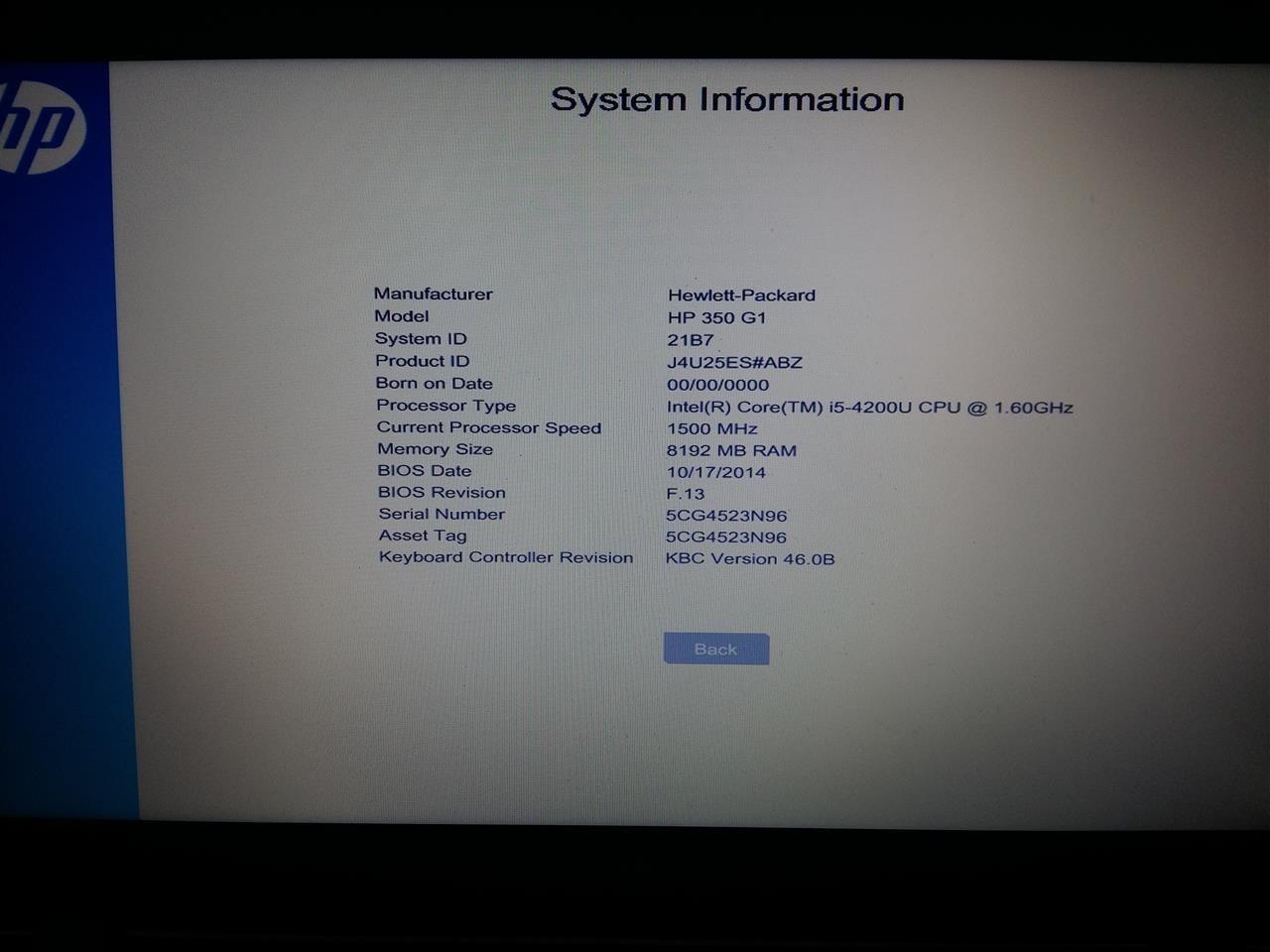Click the Asset Tag label
Image resolution: width=1270 pixels, height=952 pixels.
tap(422, 535)
